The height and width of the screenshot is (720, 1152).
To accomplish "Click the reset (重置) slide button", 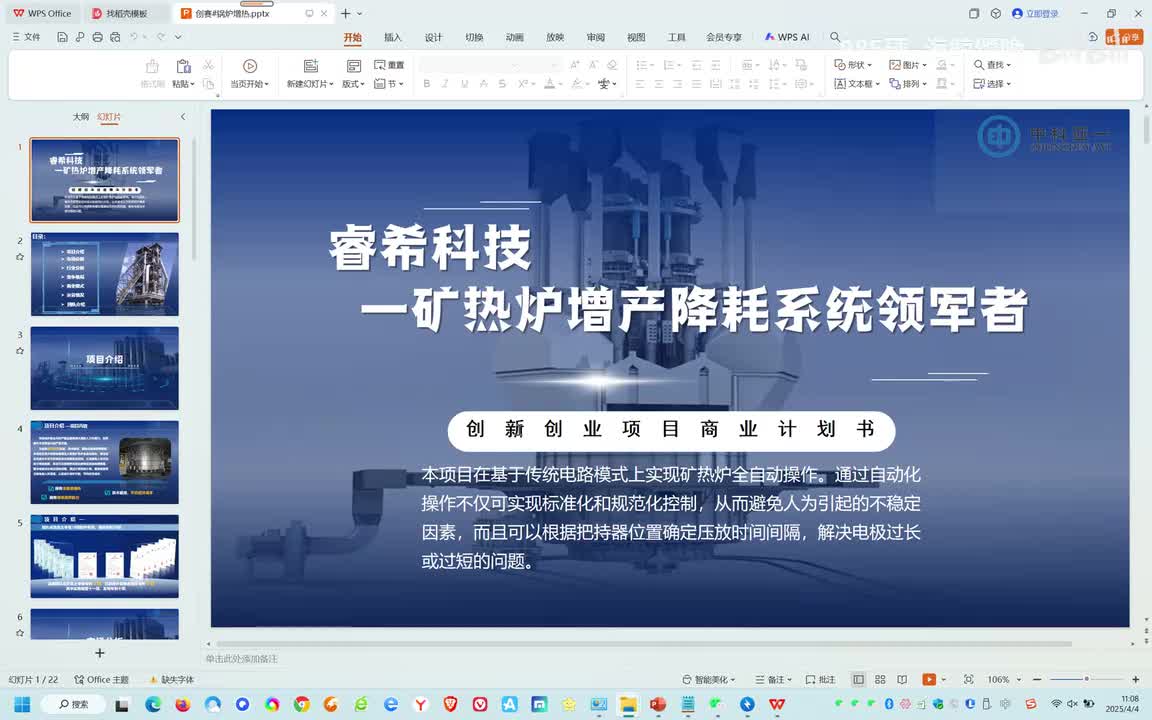I will (389, 65).
